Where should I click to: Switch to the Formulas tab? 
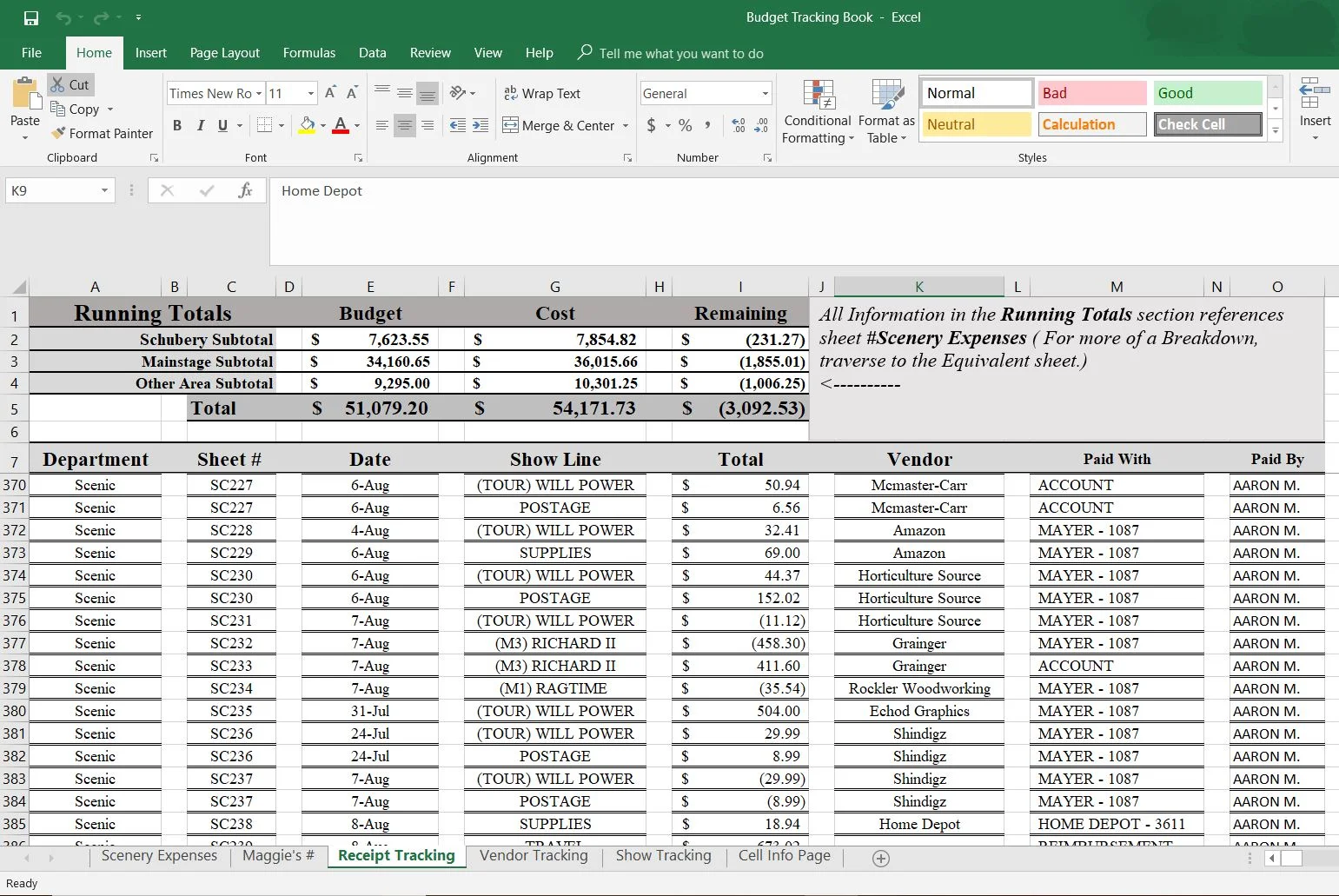tap(309, 53)
